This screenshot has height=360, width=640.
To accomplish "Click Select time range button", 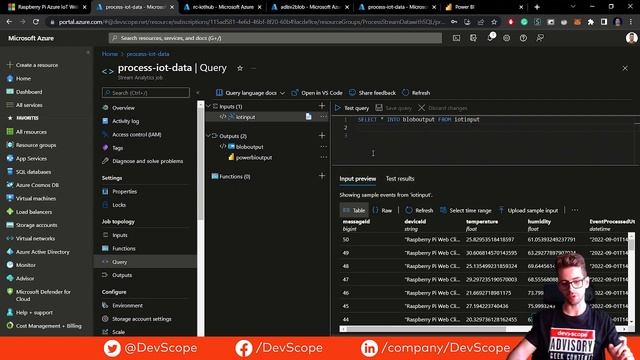I will coord(466,210).
